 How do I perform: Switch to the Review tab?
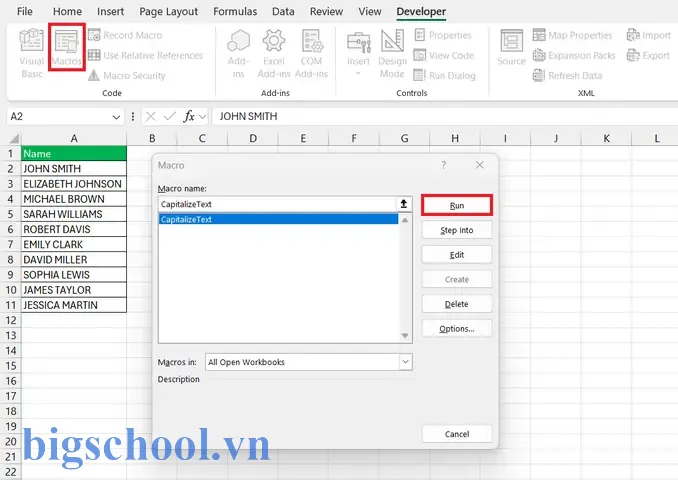(326, 12)
